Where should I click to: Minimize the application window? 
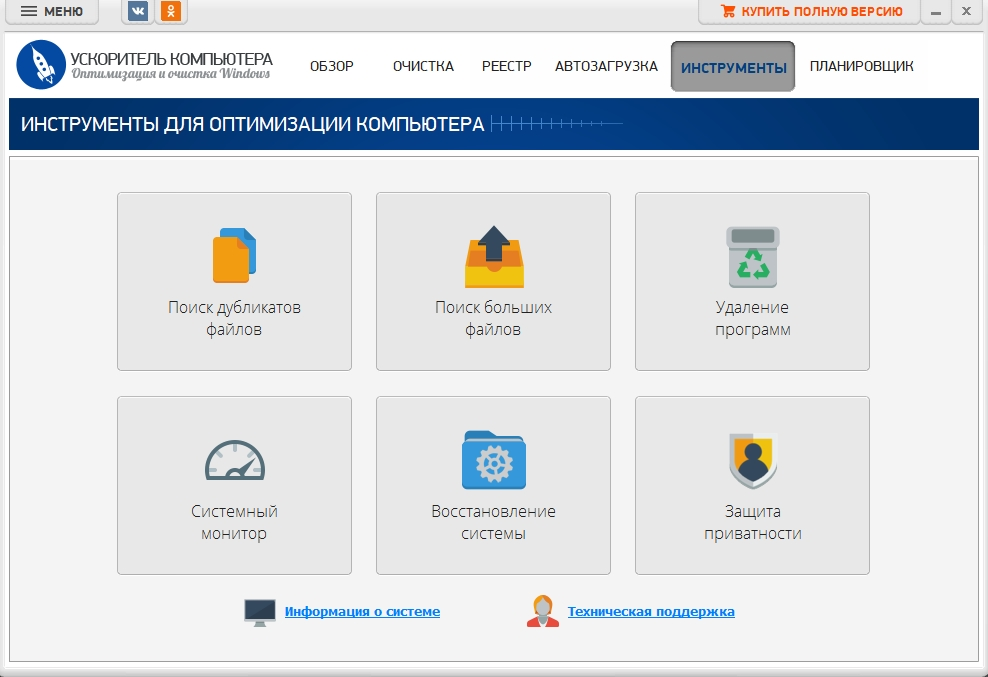coord(936,11)
